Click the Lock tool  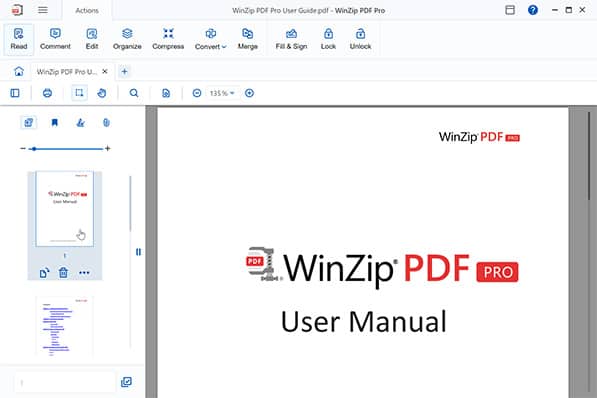coord(328,39)
